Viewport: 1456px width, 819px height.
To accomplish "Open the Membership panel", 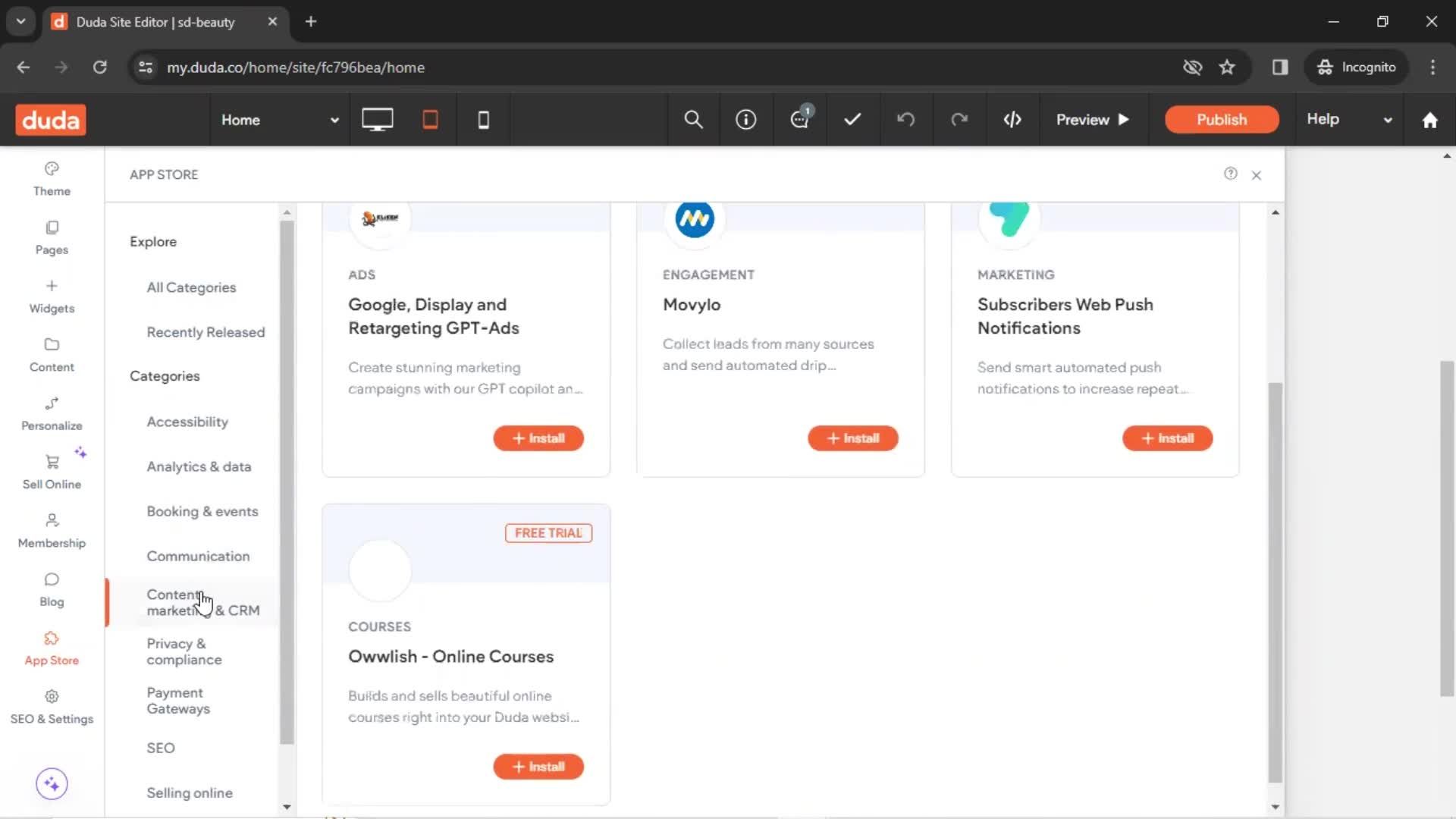I will (52, 531).
